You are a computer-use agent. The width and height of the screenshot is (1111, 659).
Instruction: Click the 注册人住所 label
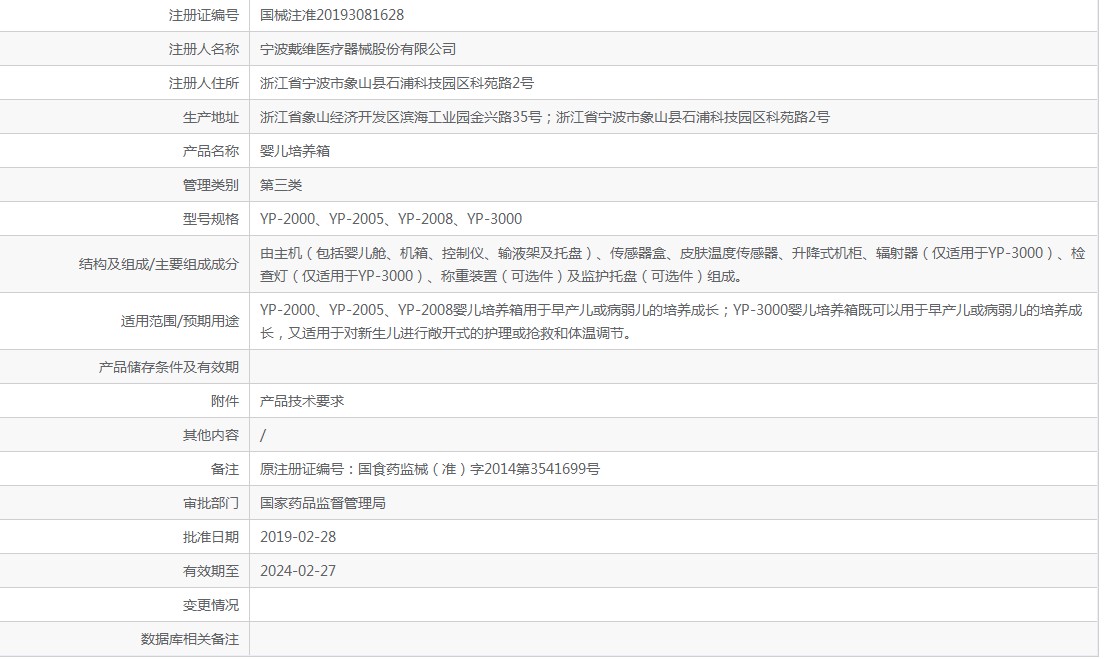pyautogui.click(x=203, y=83)
